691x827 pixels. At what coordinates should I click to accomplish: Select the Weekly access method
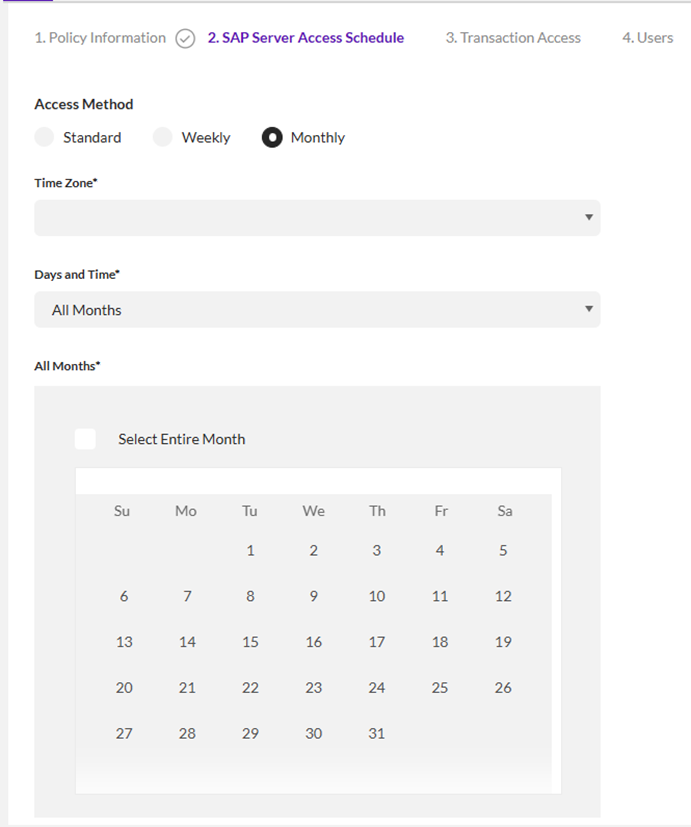[x=163, y=137]
